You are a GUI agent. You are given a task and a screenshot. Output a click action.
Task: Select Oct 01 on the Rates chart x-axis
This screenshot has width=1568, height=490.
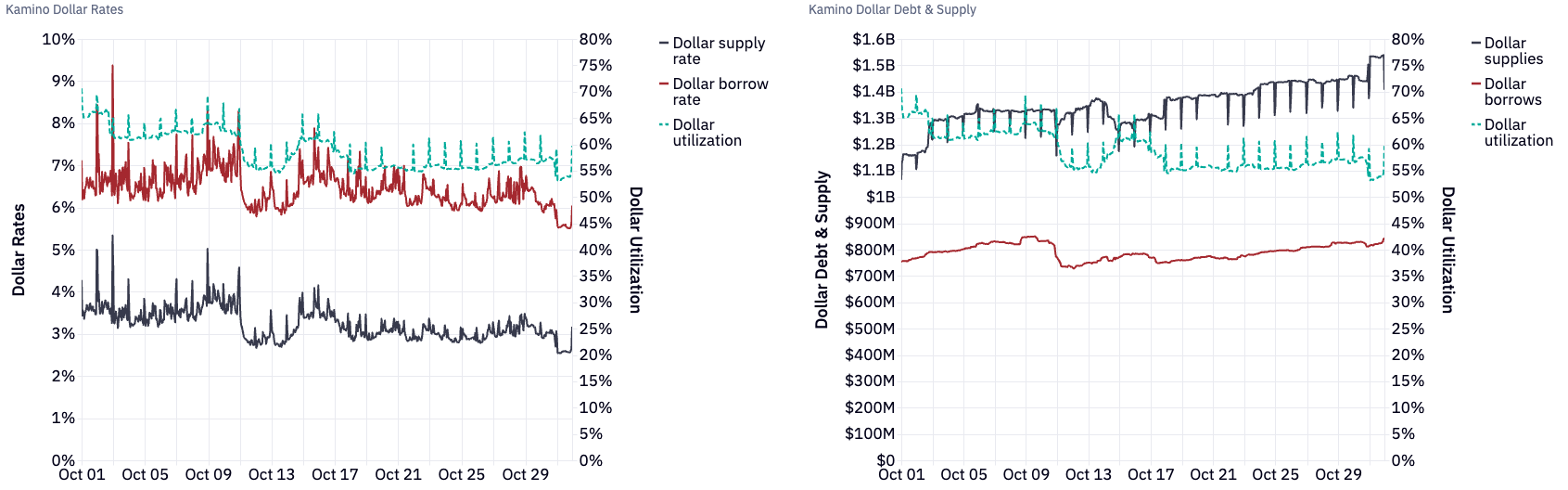click(82, 474)
